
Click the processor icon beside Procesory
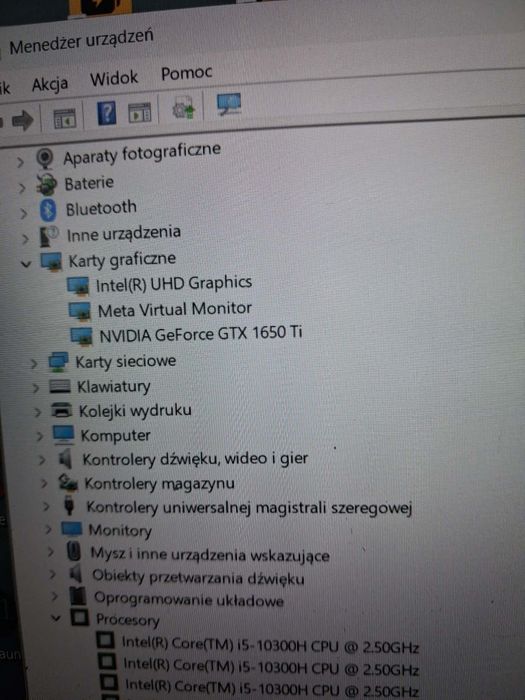tap(80, 618)
